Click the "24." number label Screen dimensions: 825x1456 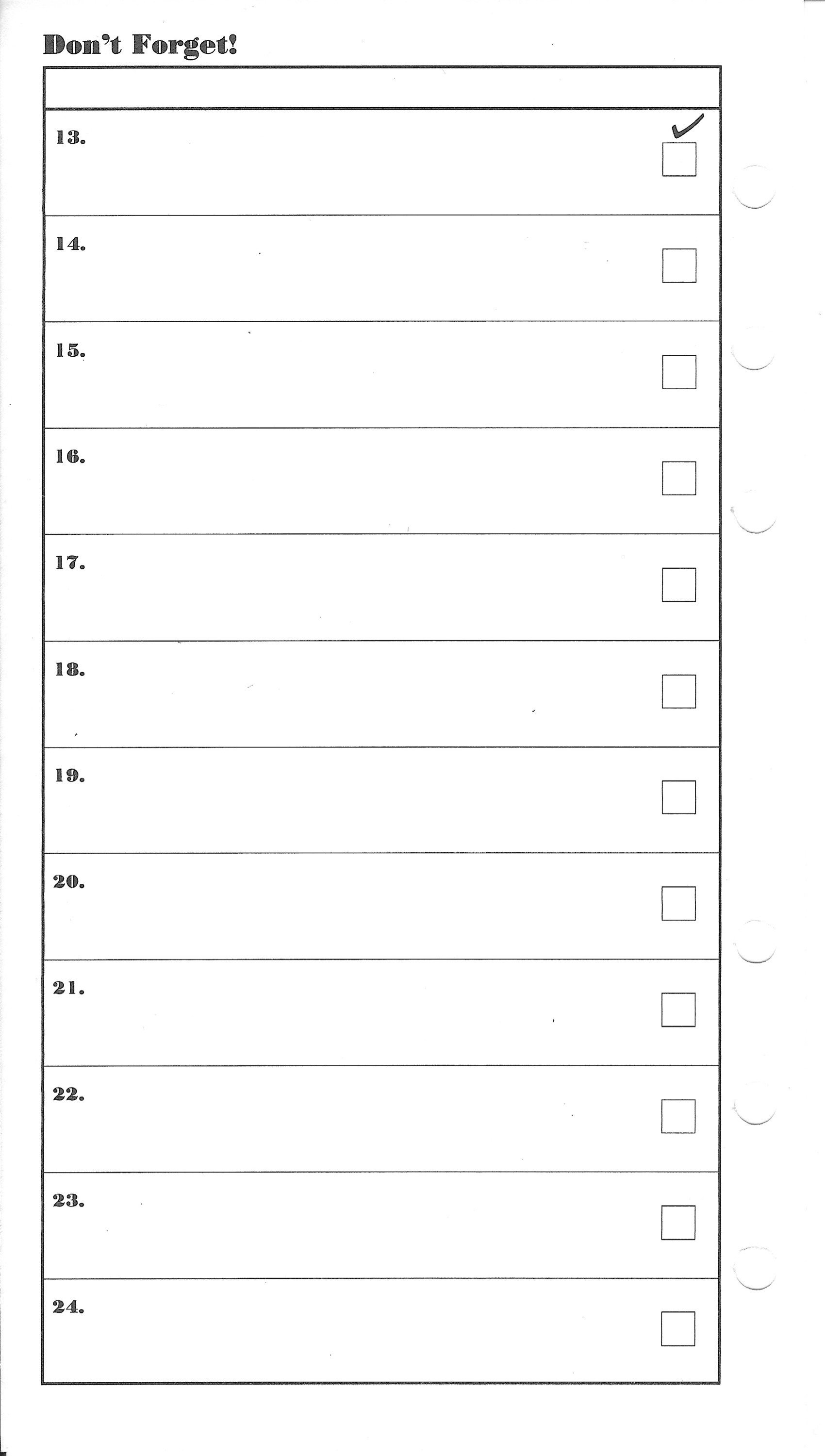click(68, 1307)
